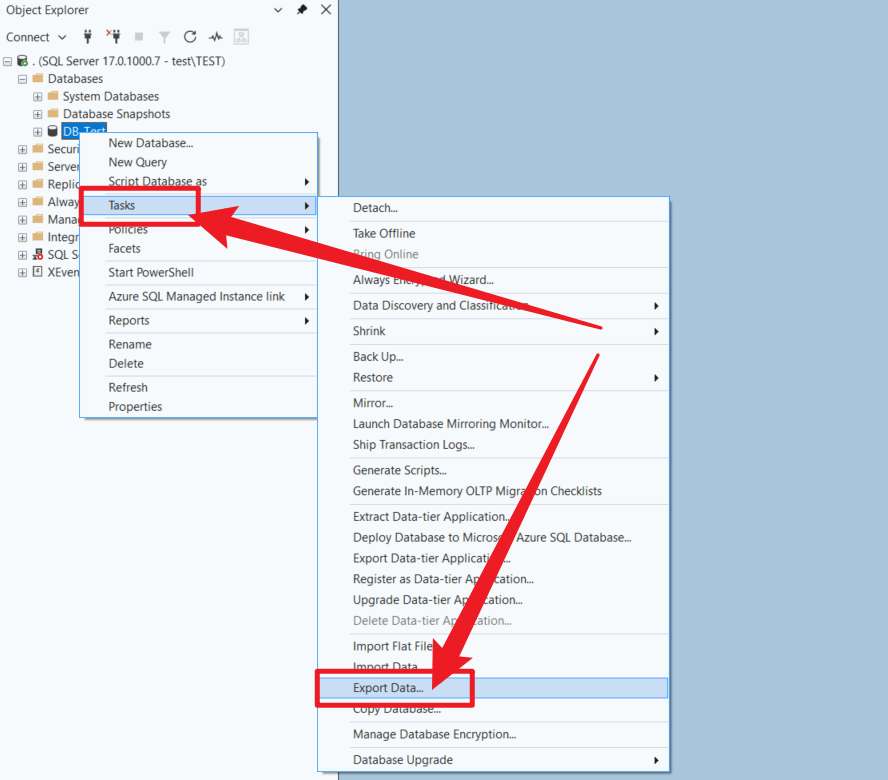Pin the Object Explorer panel

point(302,10)
